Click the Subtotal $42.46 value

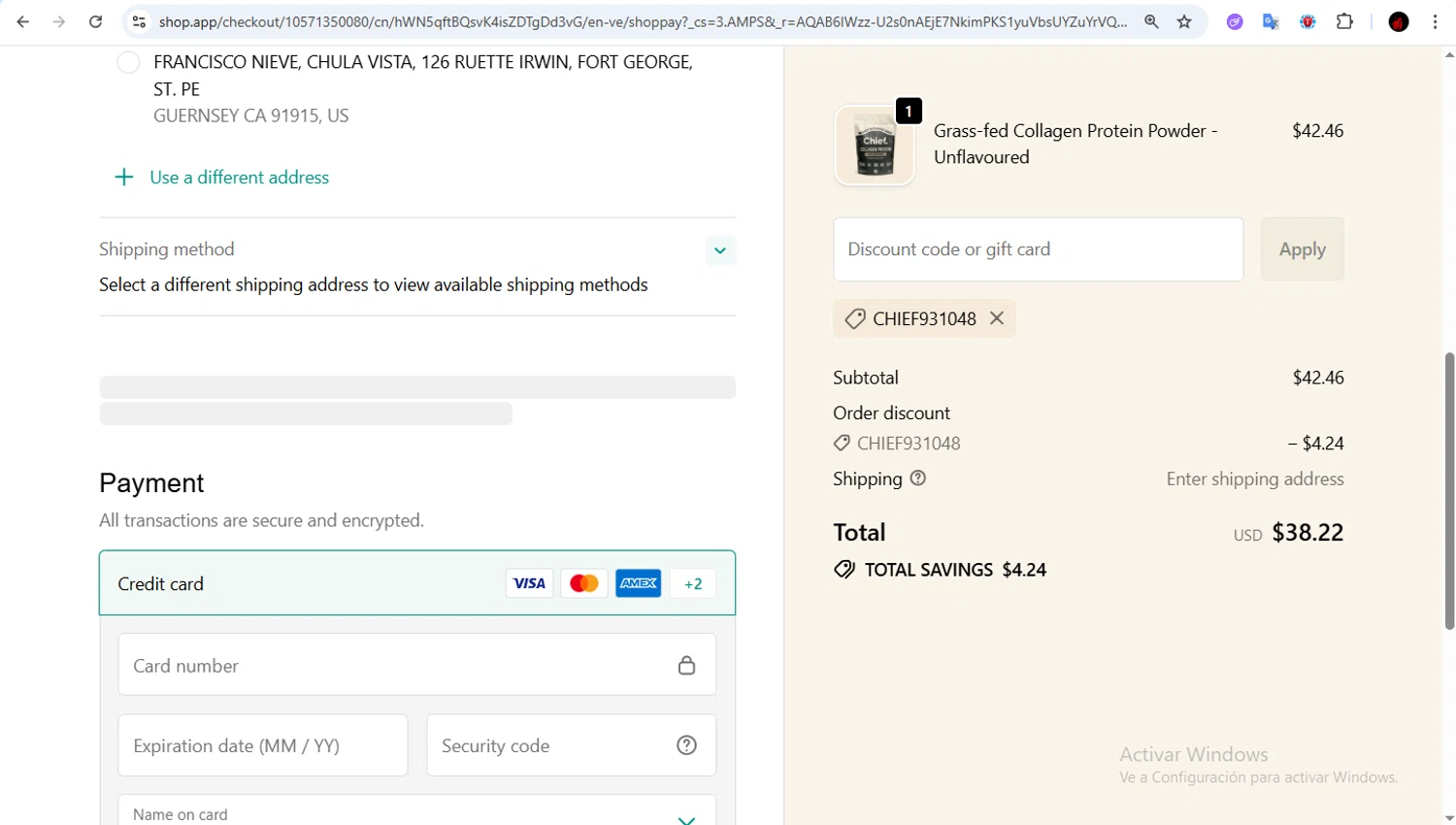click(x=1318, y=378)
